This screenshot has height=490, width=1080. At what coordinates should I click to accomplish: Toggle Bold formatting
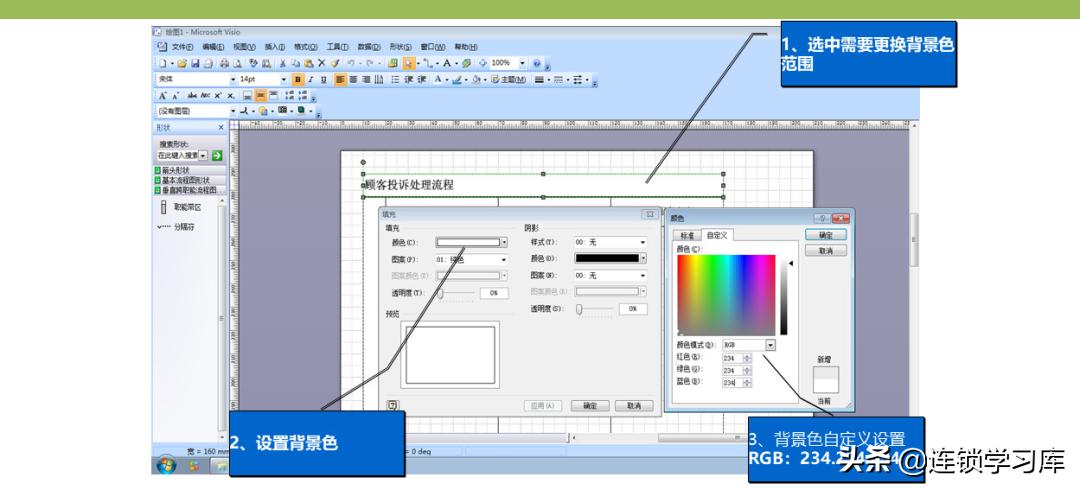[x=298, y=79]
